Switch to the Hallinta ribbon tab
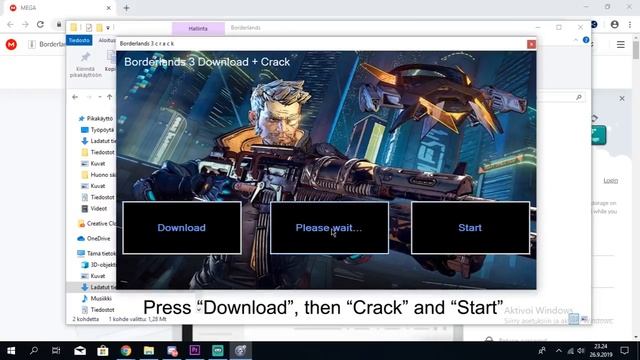 pos(198,29)
